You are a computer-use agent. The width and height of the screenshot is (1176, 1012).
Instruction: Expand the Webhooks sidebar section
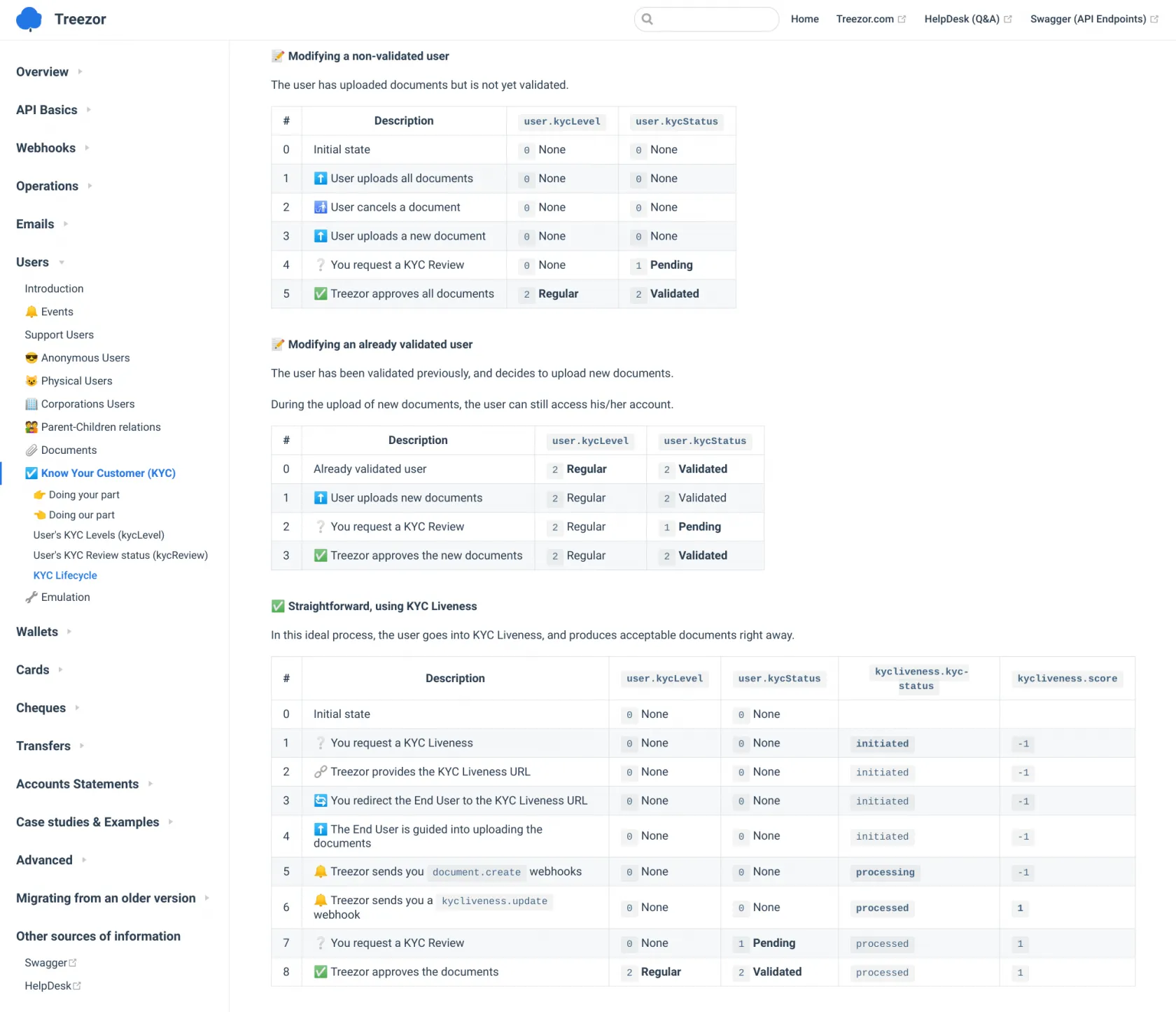(87, 148)
